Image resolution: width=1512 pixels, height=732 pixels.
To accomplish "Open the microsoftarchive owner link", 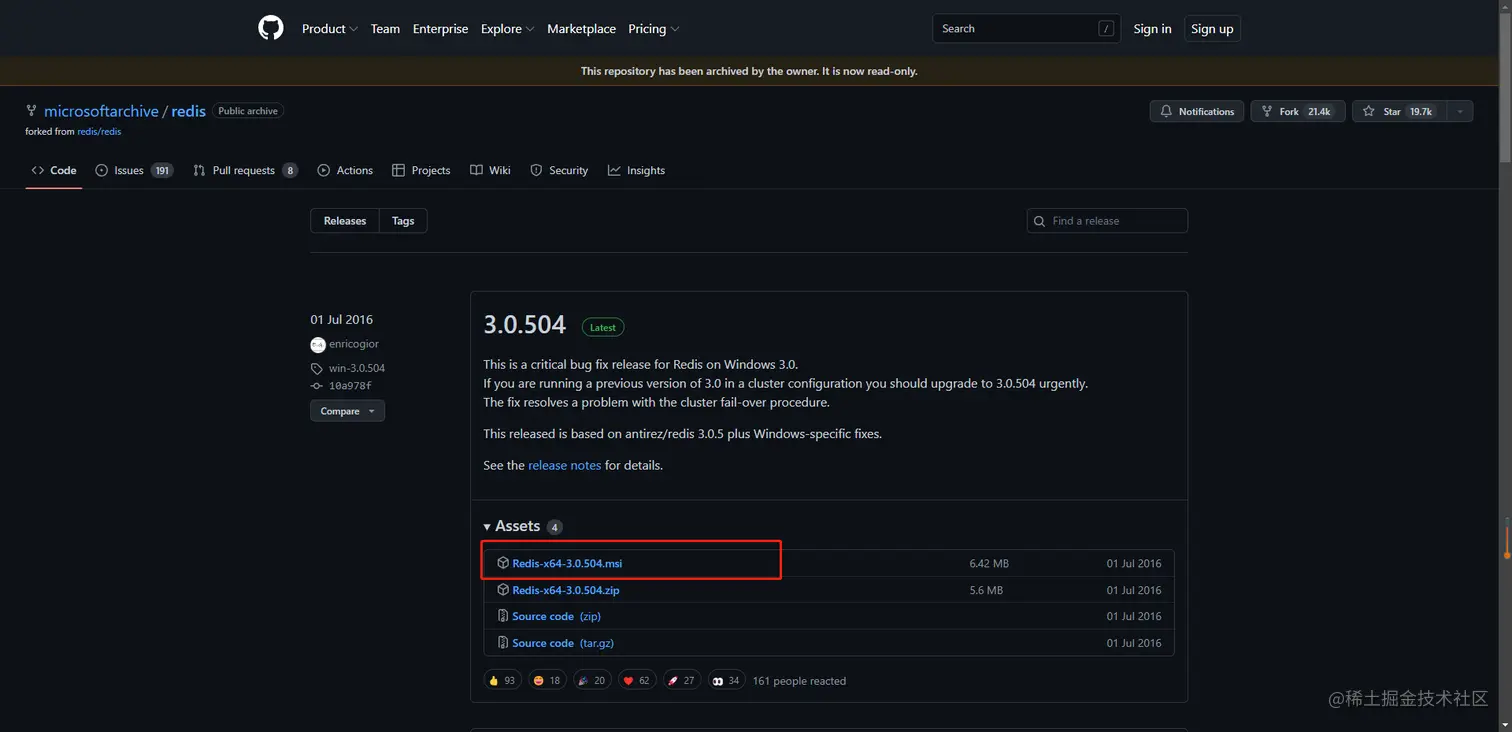I will 101,111.
